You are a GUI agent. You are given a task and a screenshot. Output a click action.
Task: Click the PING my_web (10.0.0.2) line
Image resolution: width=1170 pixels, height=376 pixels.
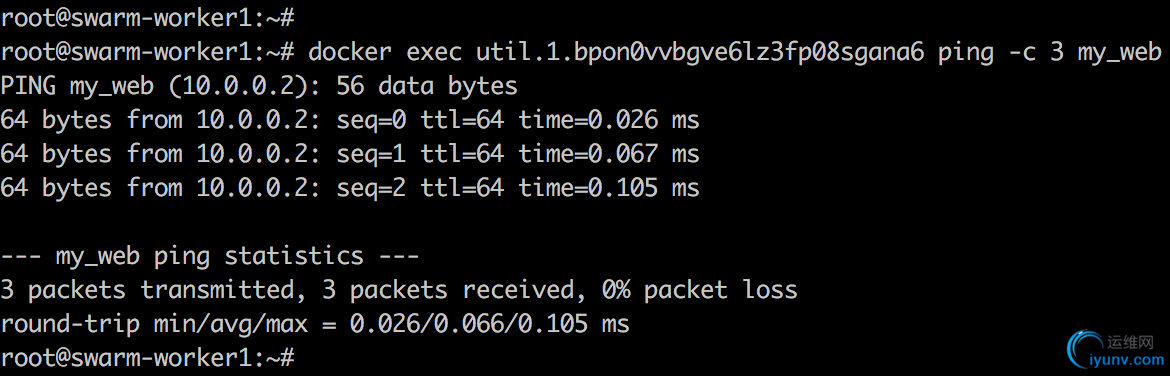[x=259, y=86]
